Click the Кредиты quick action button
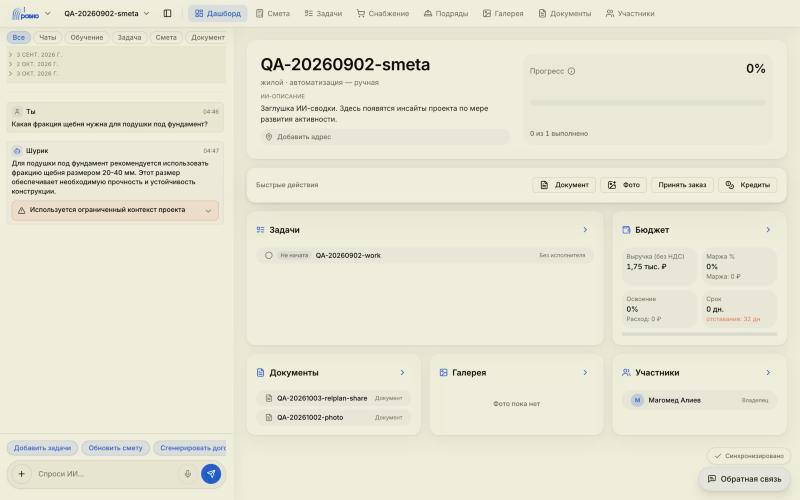The image size is (800, 500). pos(748,185)
